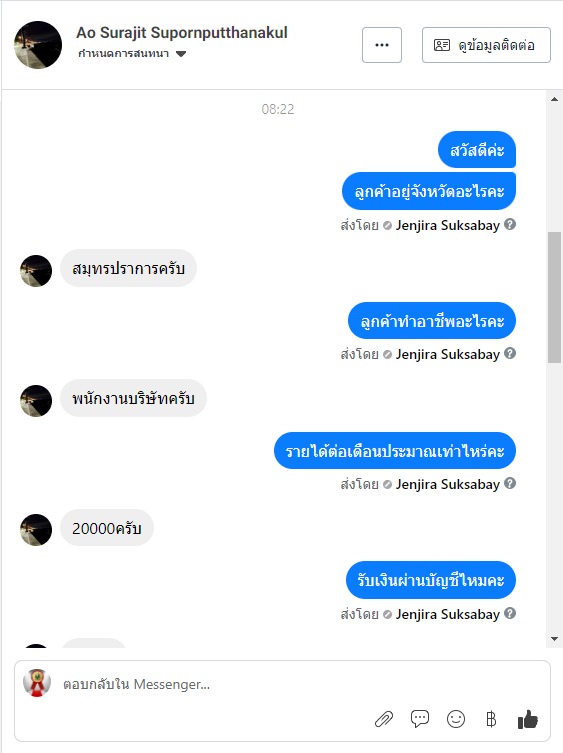Screen dimensions: 563x753
Task: Click the 20000ครับ message bubble
Action: (107, 528)
